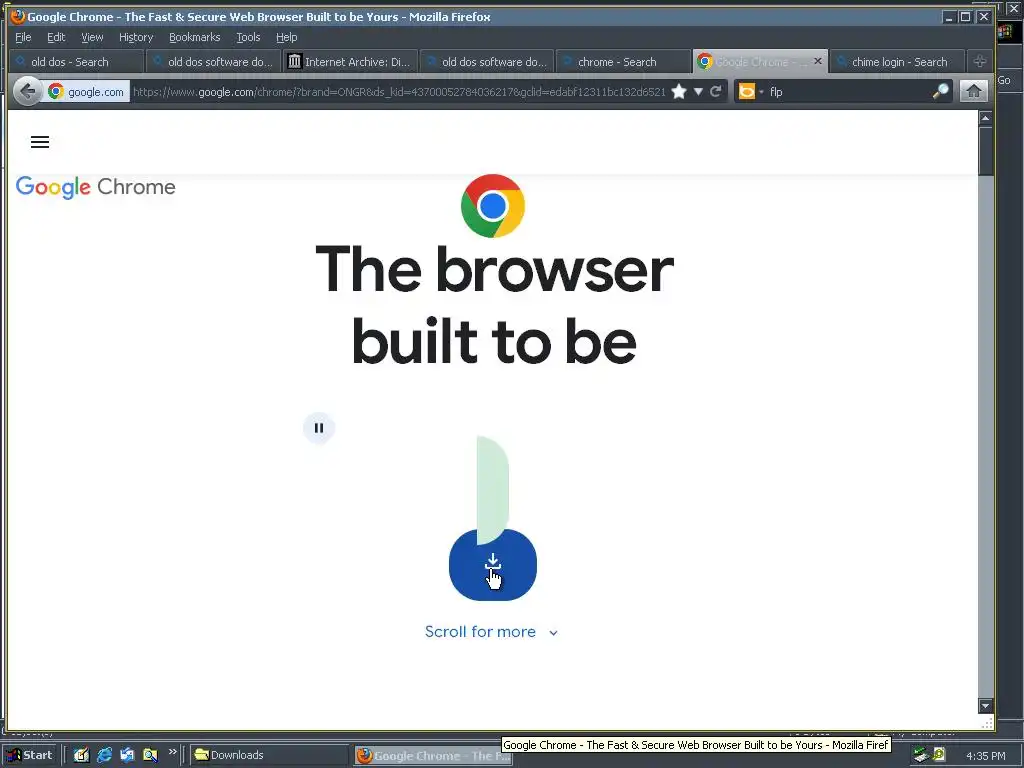The width and height of the screenshot is (1024, 768).
Task: Switch to the chrome - Search tab
Action: pyautogui.click(x=622, y=62)
